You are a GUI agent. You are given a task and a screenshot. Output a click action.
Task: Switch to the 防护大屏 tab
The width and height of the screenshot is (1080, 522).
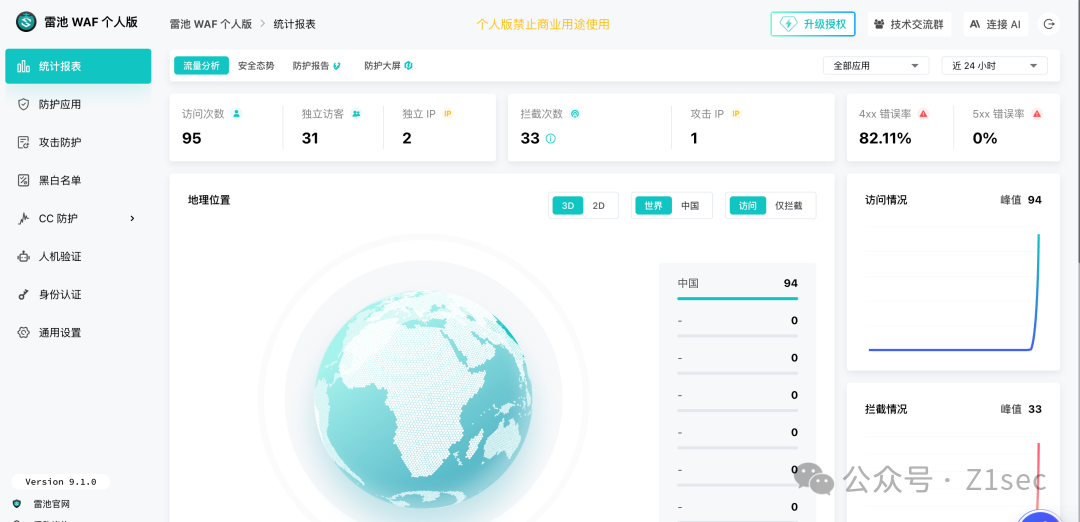[x=388, y=66]
